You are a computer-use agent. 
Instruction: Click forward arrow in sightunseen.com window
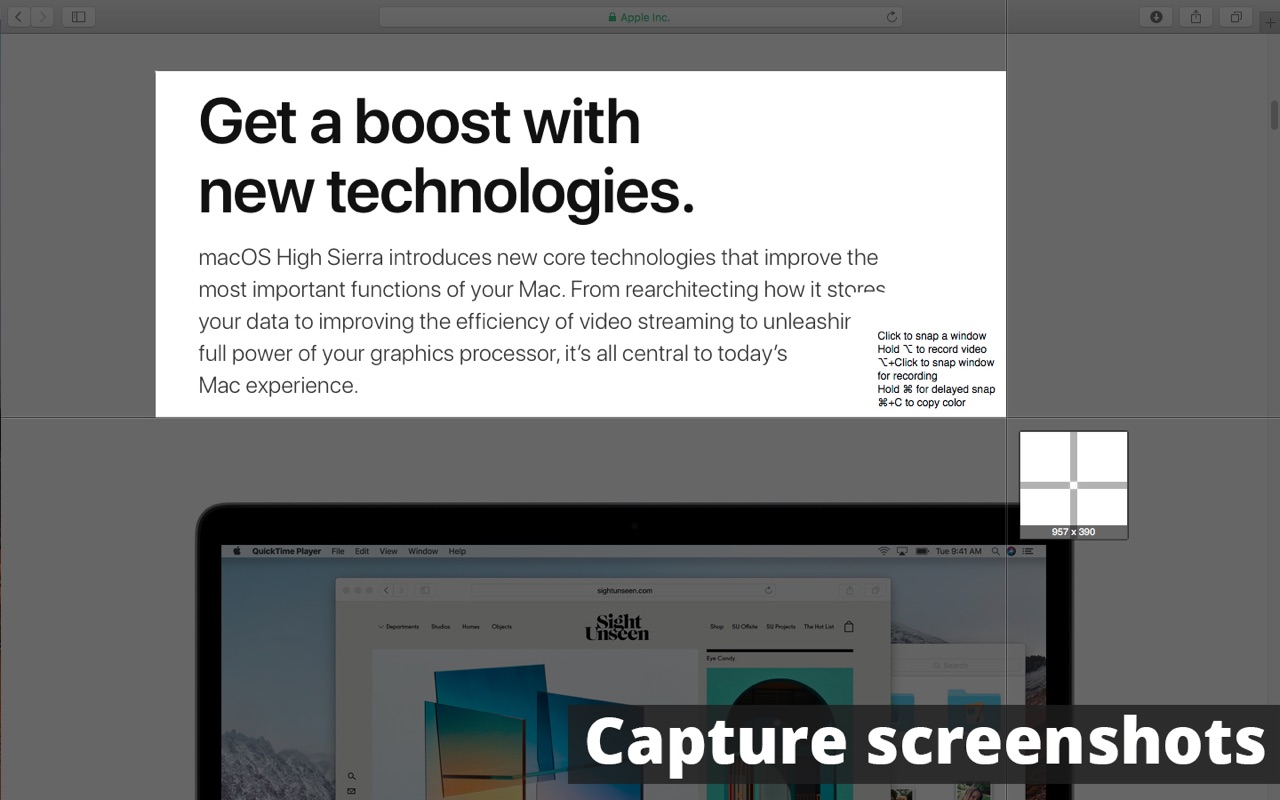(400, 590)
